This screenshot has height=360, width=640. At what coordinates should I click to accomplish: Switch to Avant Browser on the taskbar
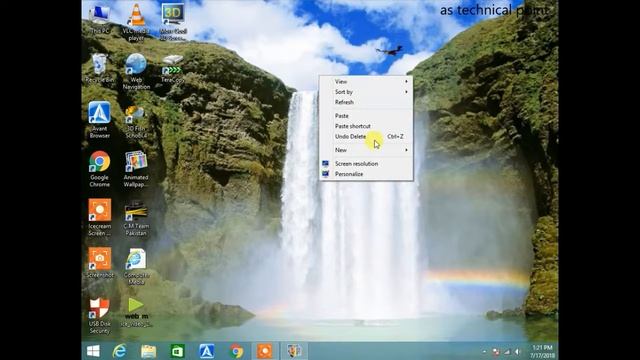pos(207,351)
